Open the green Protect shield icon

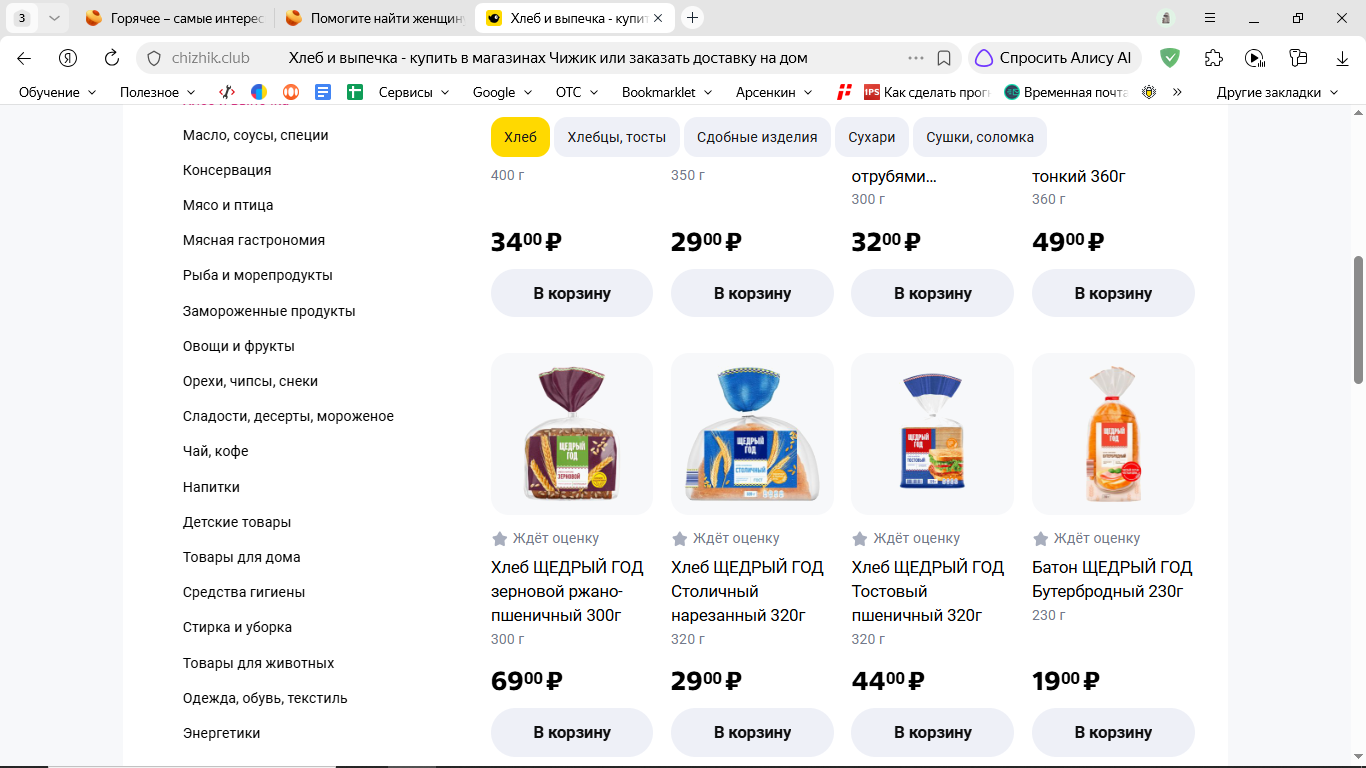[1170, 58]
